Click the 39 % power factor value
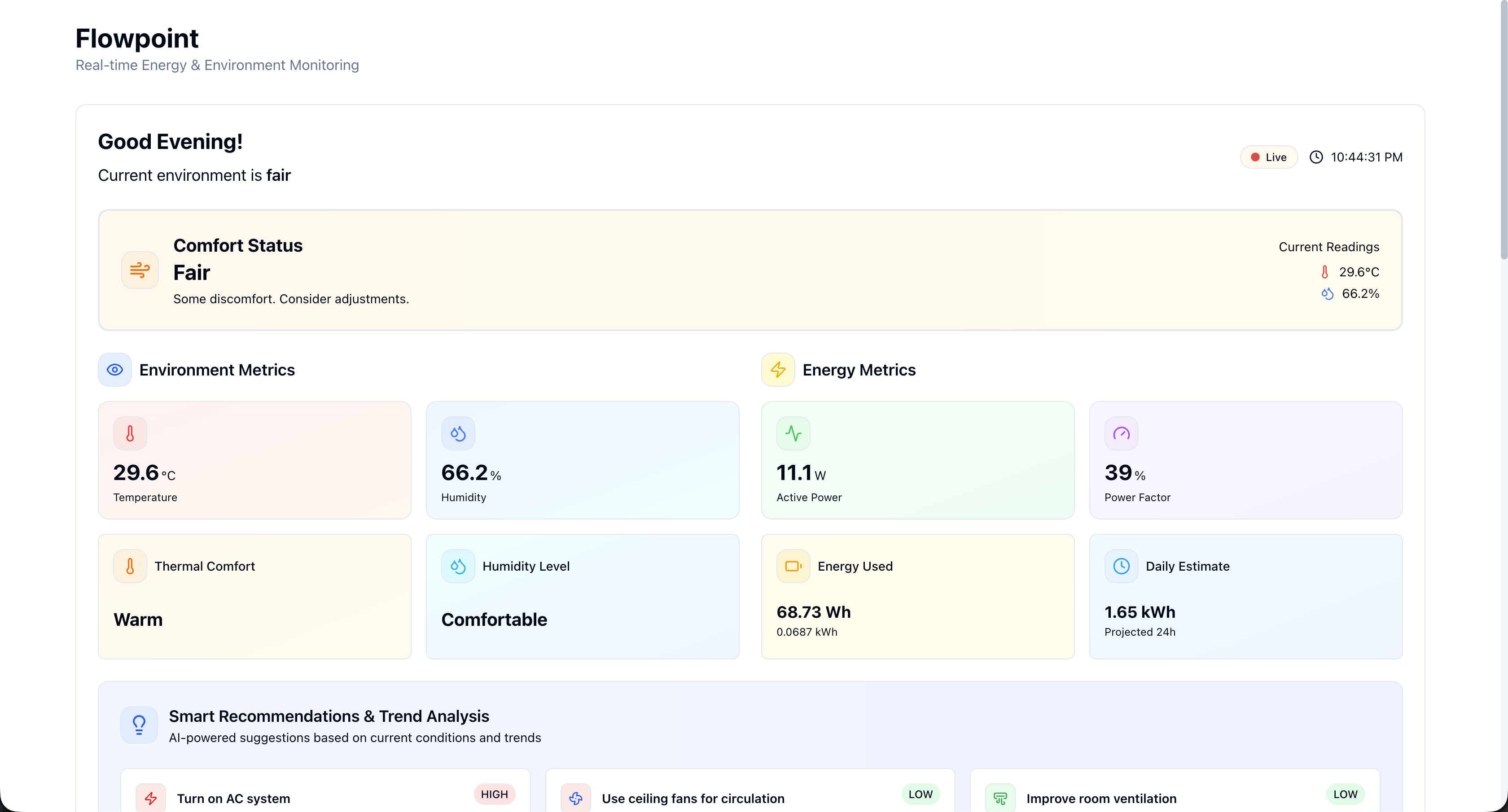 click(x=1125, y=473)
